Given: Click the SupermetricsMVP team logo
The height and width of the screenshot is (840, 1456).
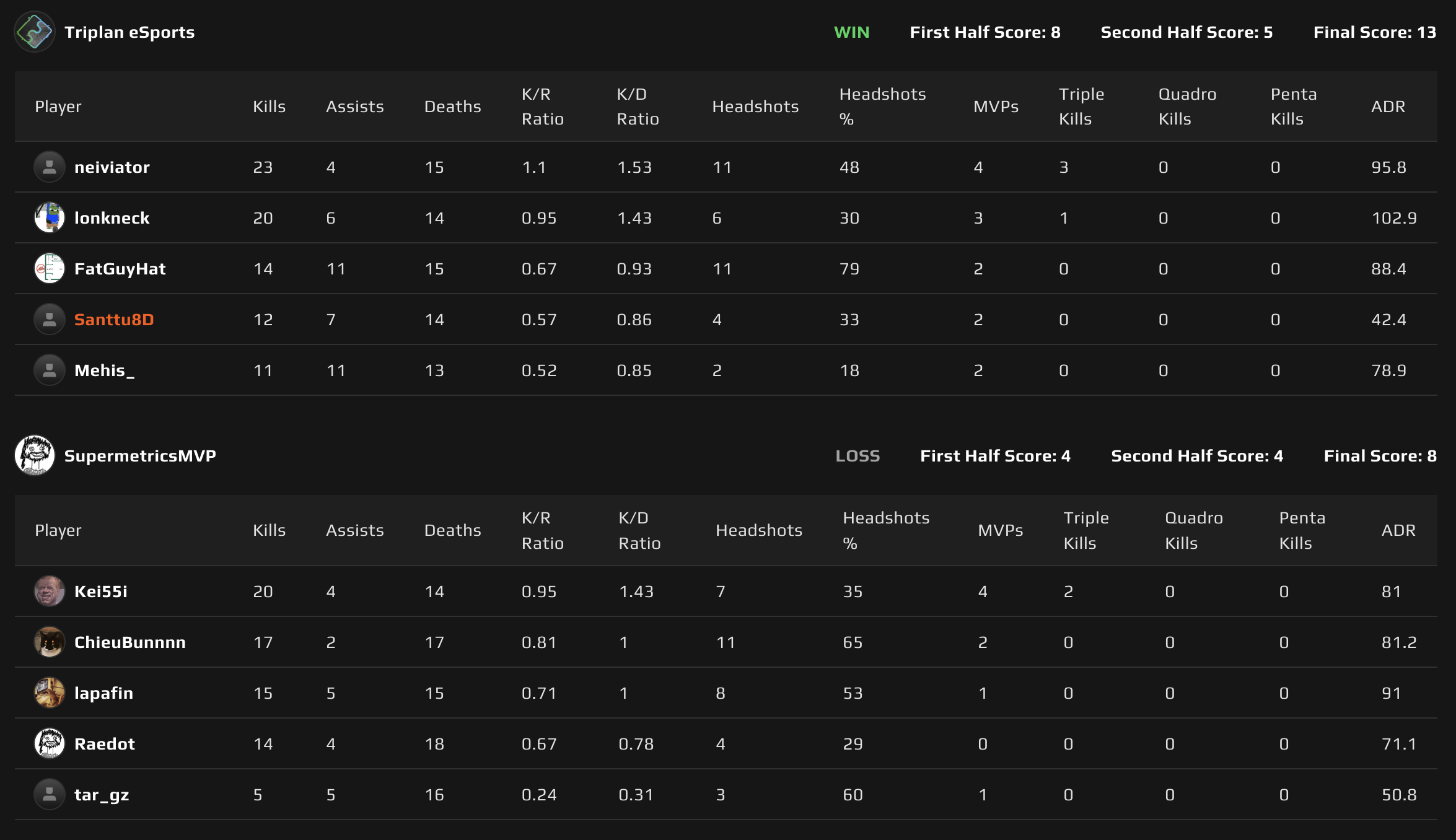Looking at the screenshot, I should tap(35, 455).
